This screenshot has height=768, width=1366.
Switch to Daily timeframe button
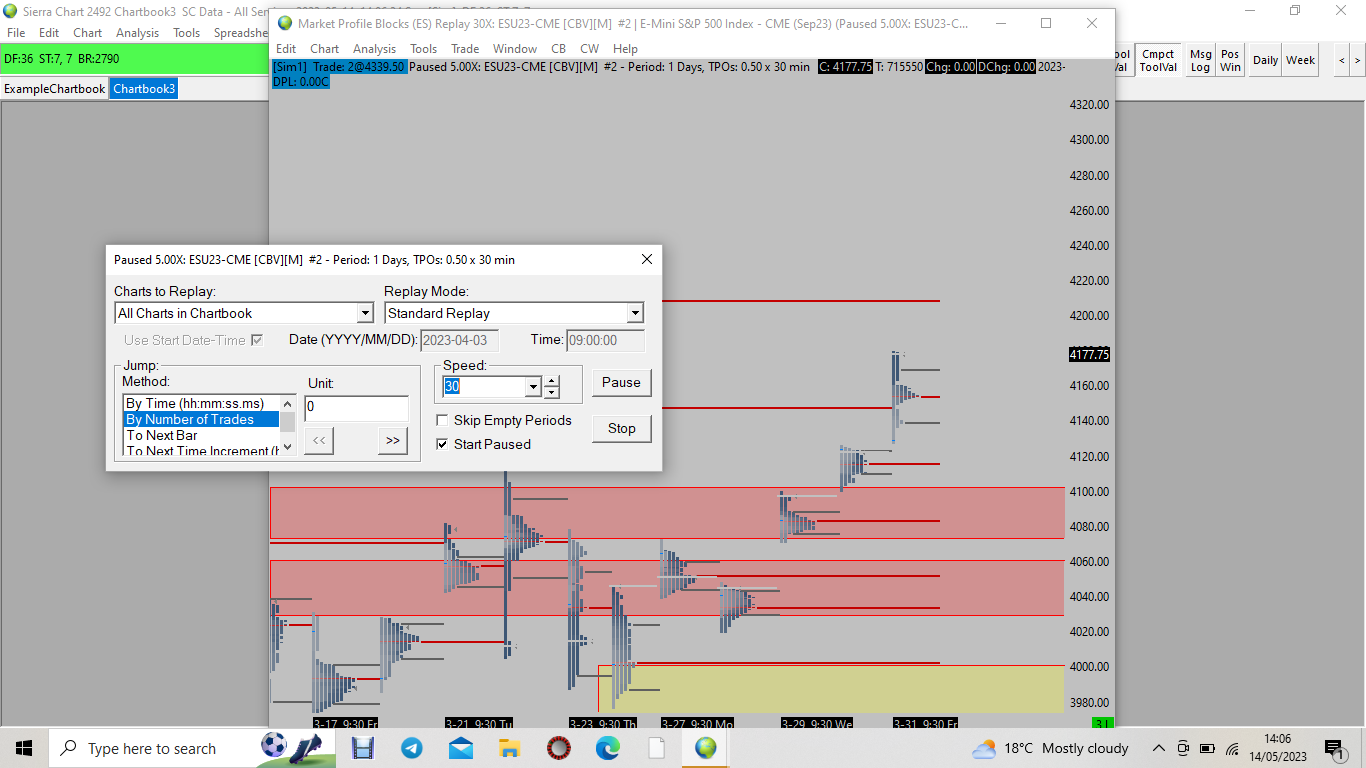pyautogui.click(x=1266, y=60)
